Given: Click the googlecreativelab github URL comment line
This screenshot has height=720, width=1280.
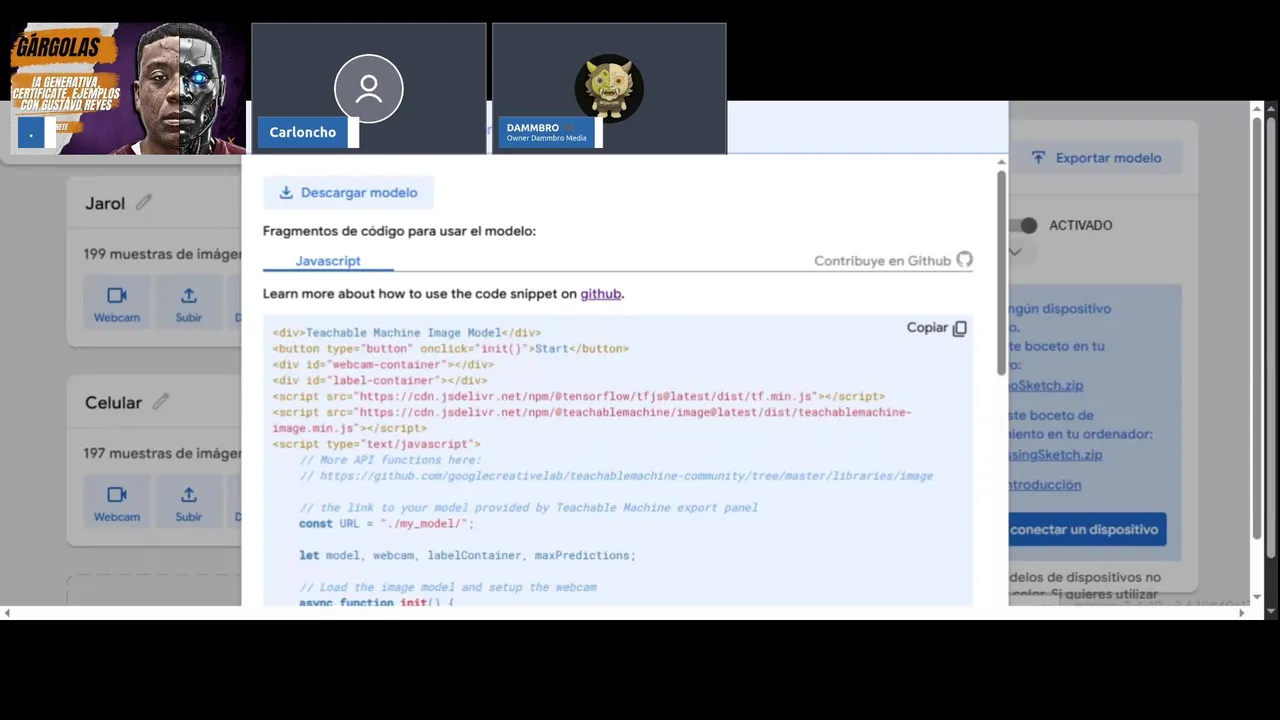Looking at the screenshot, I should (616, 476).
